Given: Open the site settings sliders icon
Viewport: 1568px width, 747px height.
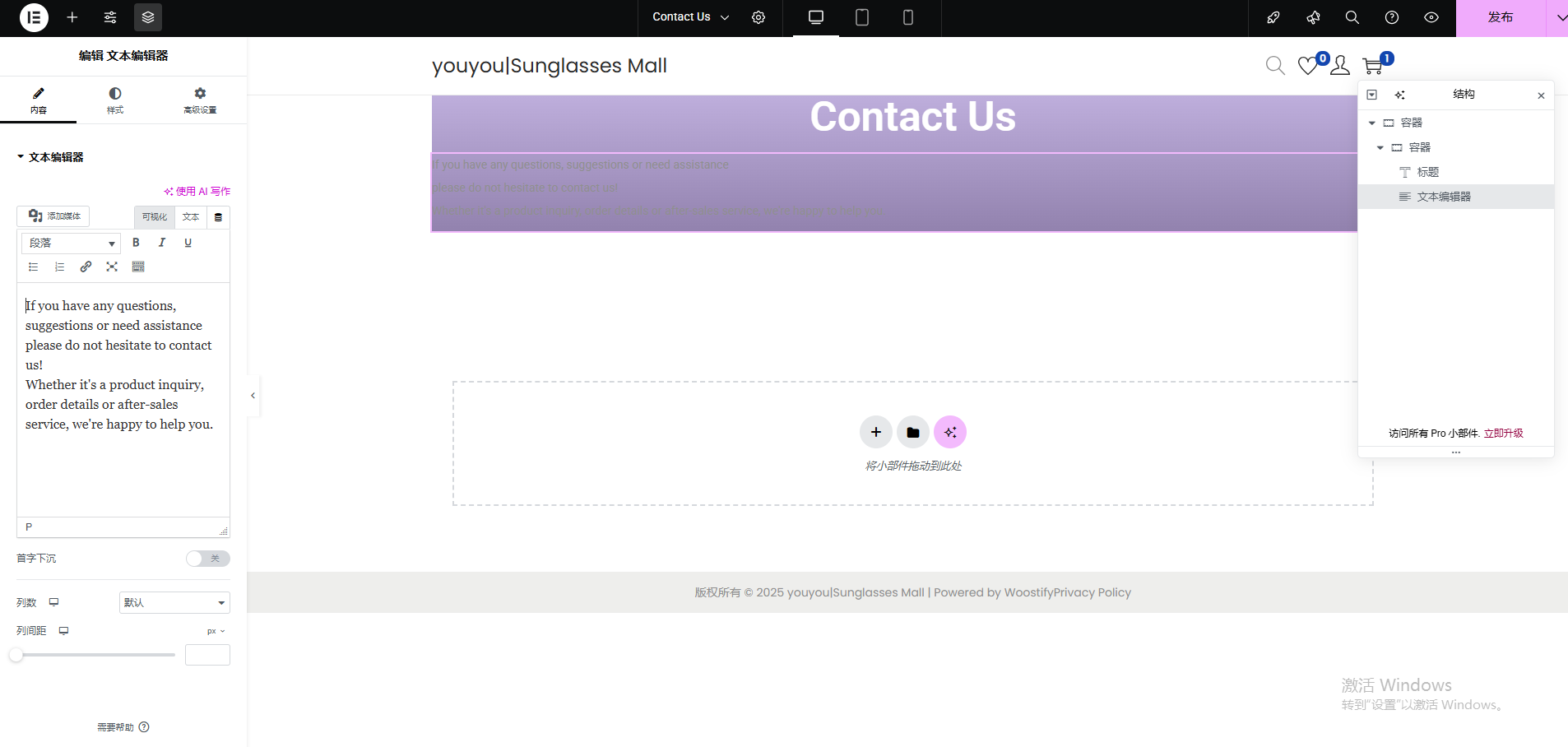Looking at the screenshot, I should click(x=110, y=17).
